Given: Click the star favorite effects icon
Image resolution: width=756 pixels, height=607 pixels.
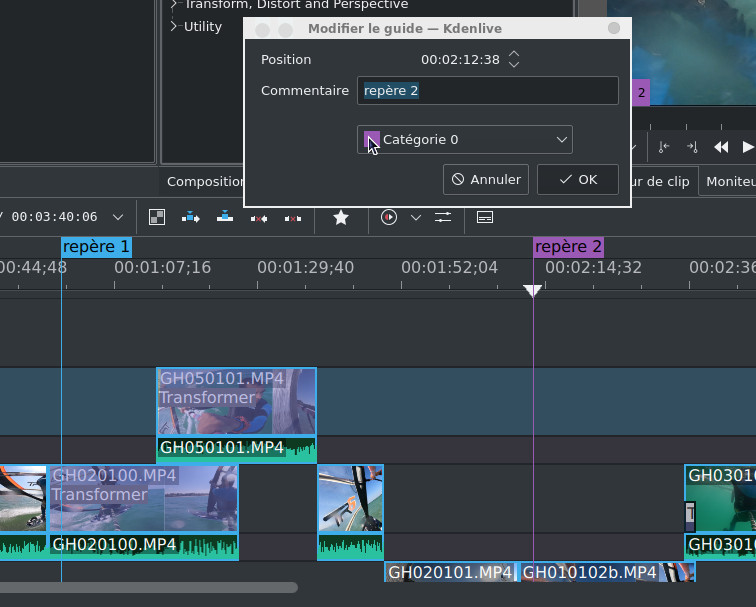Looking at the screenshot, I should [341, 217].
